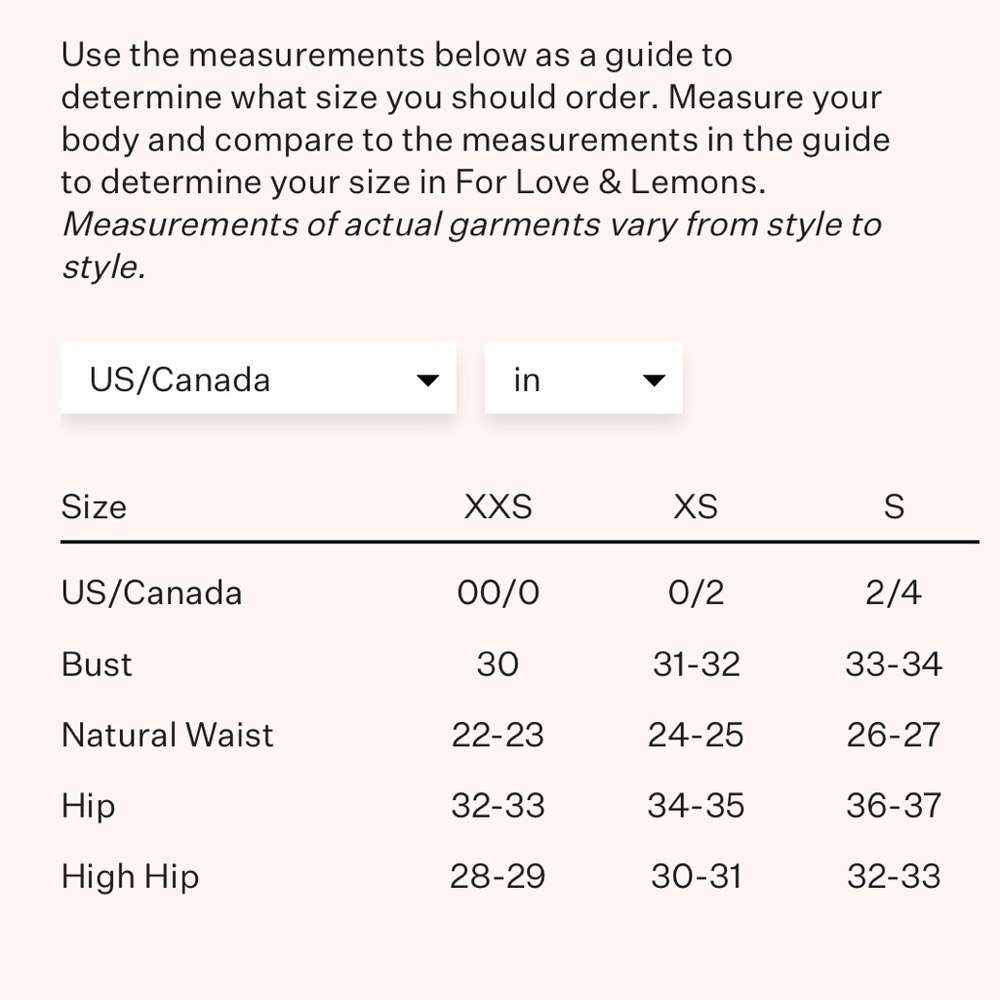The image size is (1000, 1000).
Task: Click the Bust row label
Action: click(97, 664)
